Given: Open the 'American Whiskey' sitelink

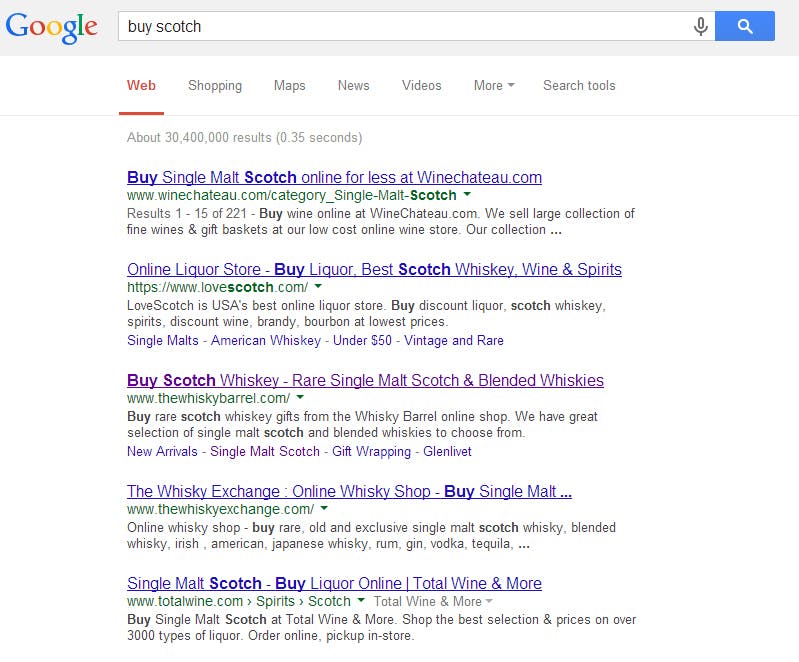Looking at the screenshot, I should [x=265, y=340].
